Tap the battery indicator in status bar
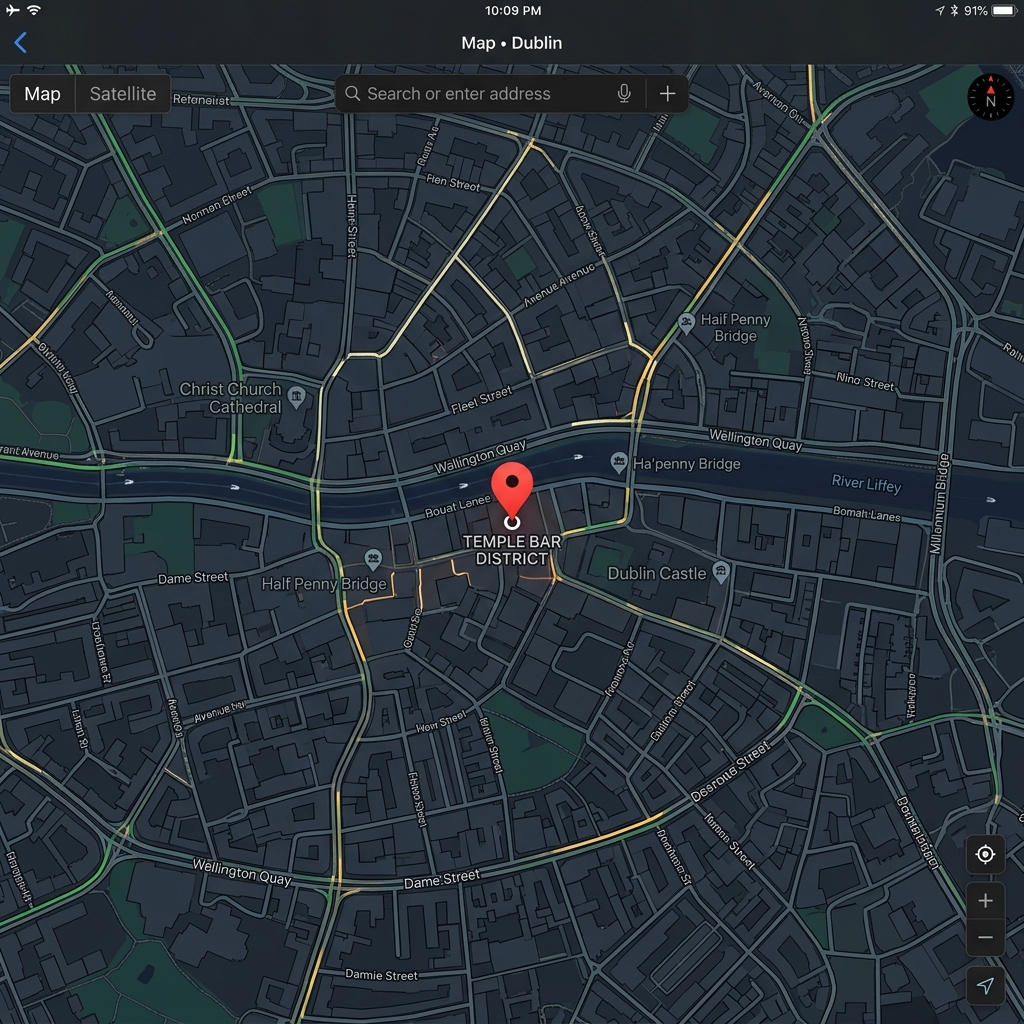The width and height of the screenshot is (1024, 1024). point(1003,11)
